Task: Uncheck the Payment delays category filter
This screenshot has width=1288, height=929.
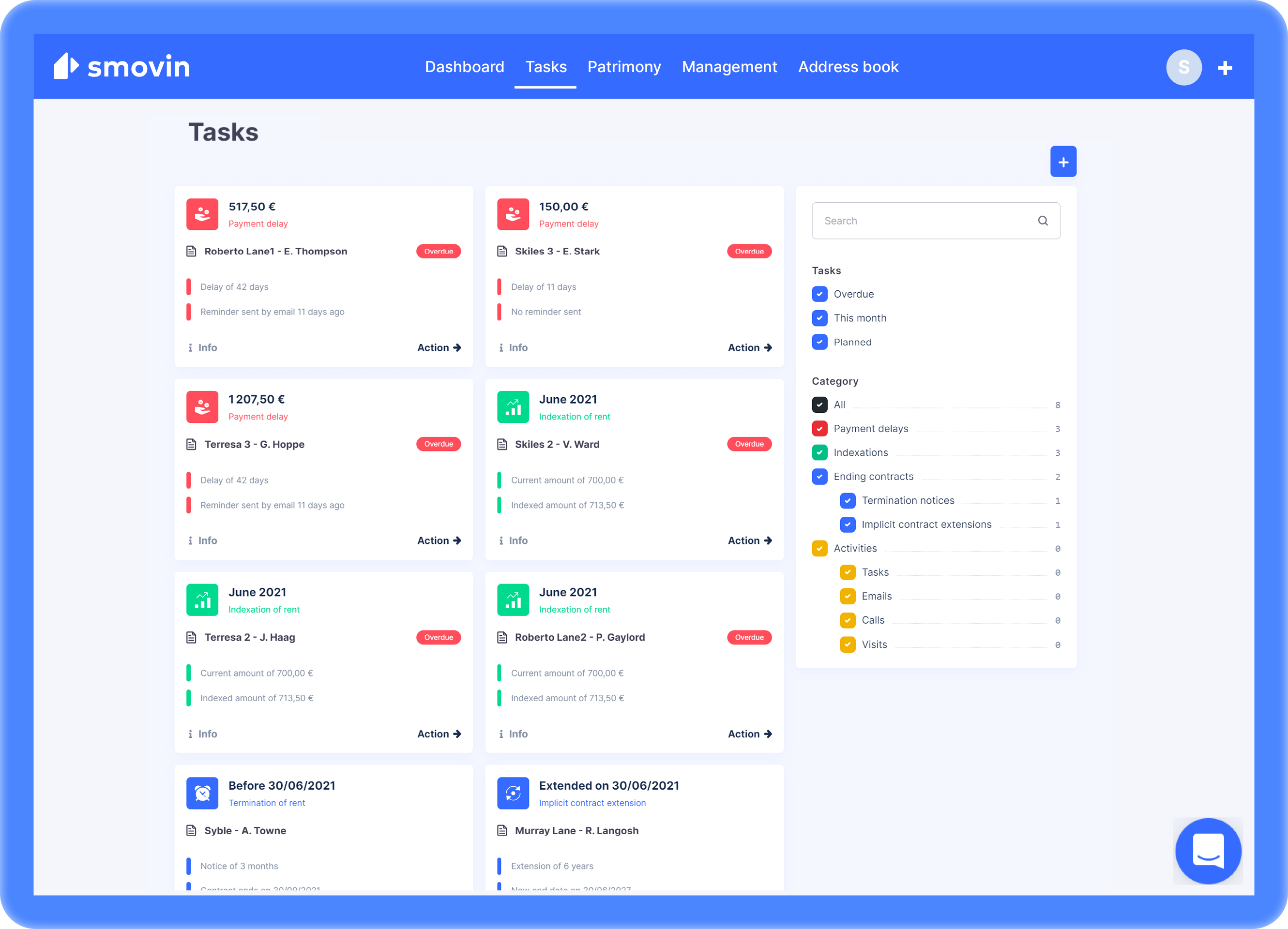Action: [x=819, y=429]
